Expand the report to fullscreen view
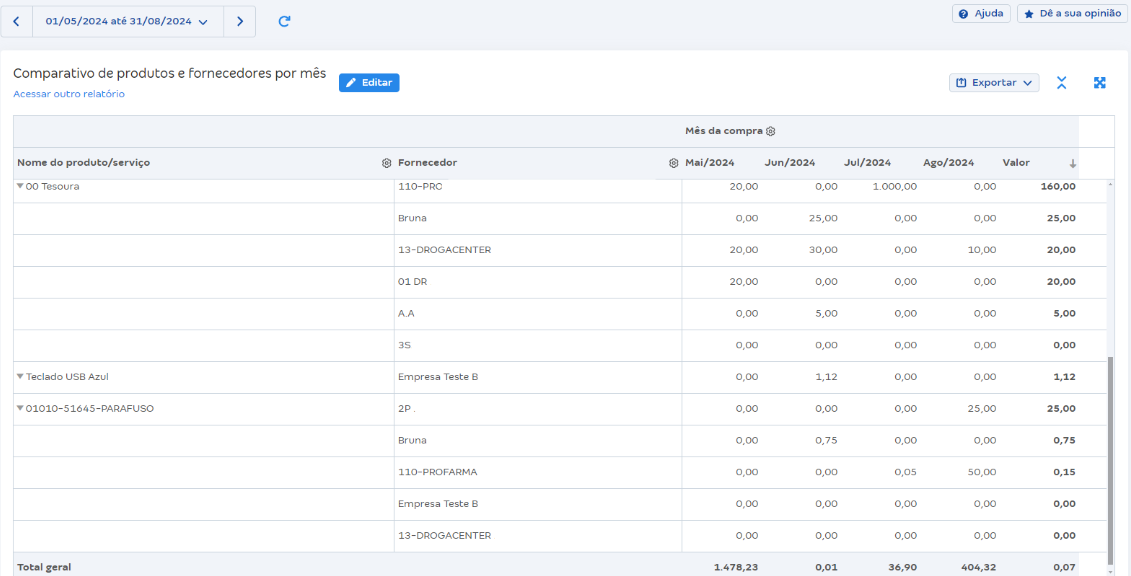This screenshot has width=1131, height=576. tap(1100, 83)
